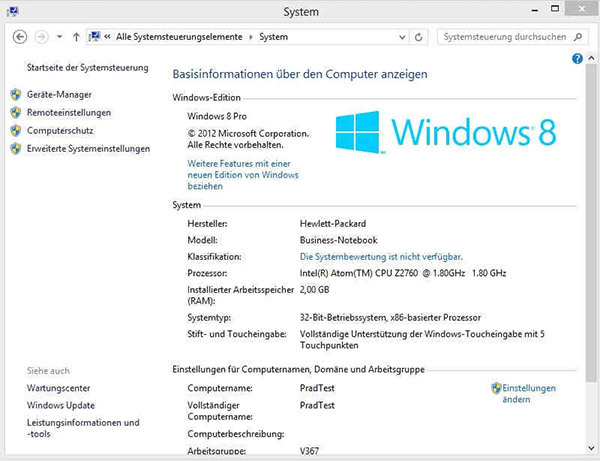600x461 pixels.
Task: Go up one level with up arrow
Action: pyautogui.click(x=76, y=37)
